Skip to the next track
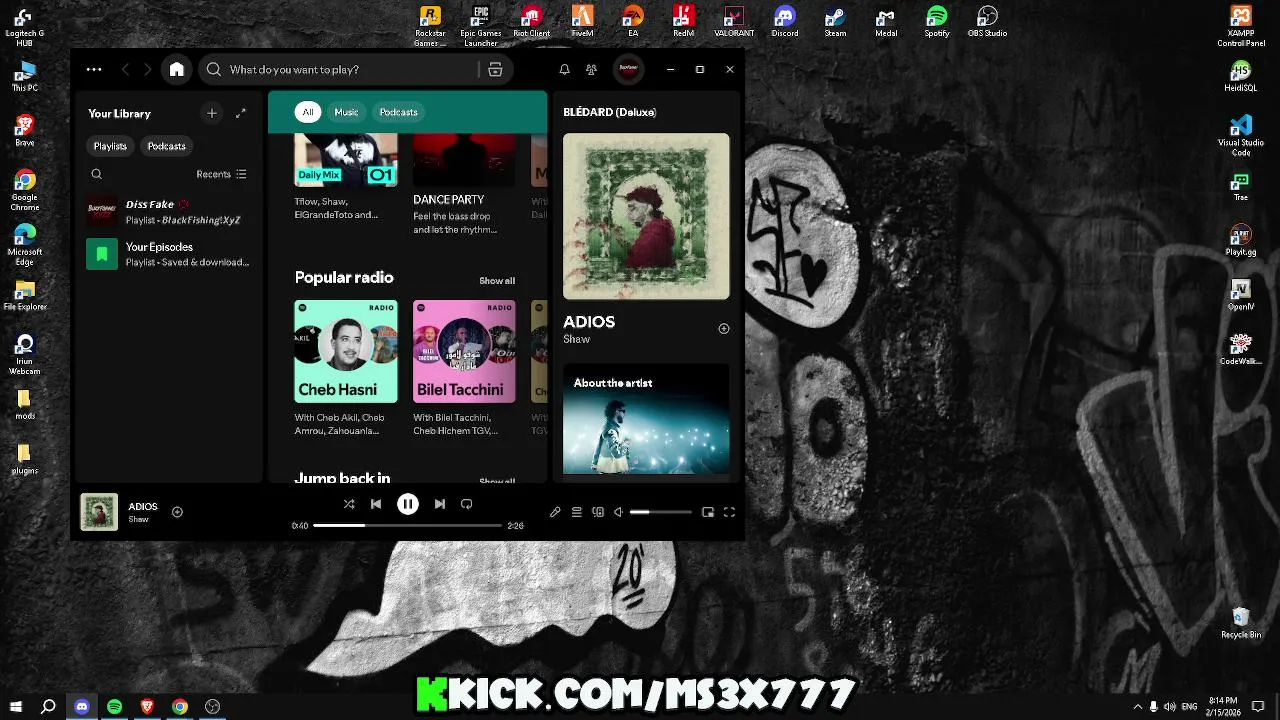Image resolution: width=1280 pixels, height=720 pixels. 439,505
